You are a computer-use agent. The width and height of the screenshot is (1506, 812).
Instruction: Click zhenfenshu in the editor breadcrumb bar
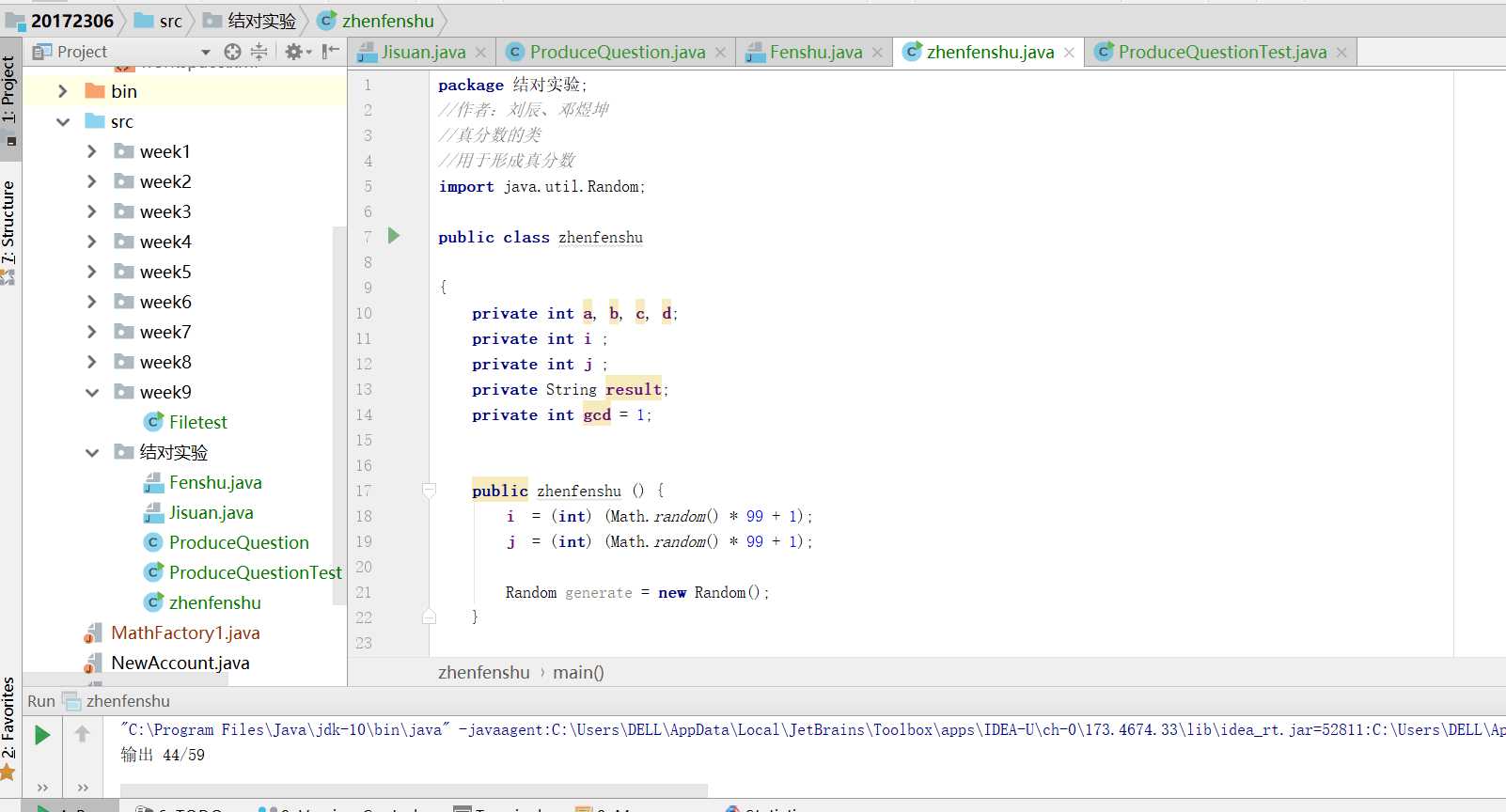tap(483, 672)
